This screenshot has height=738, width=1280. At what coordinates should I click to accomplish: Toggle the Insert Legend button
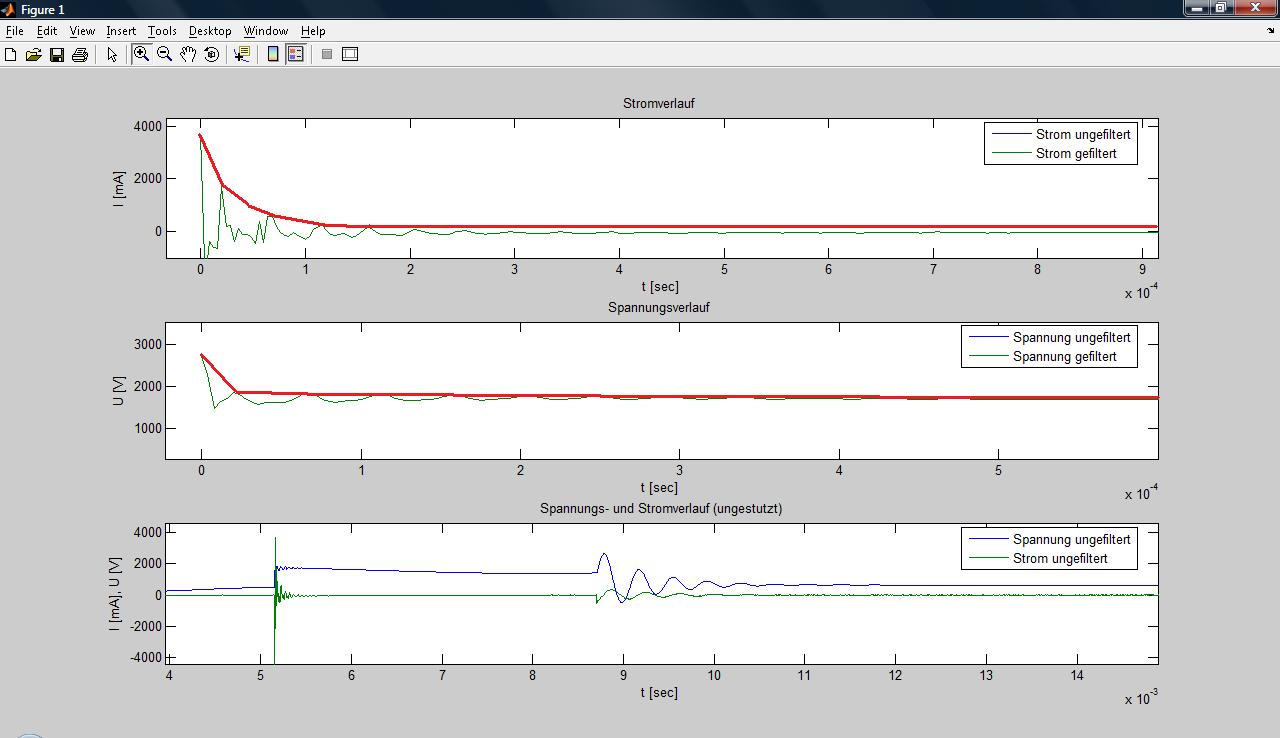(296, 55)
